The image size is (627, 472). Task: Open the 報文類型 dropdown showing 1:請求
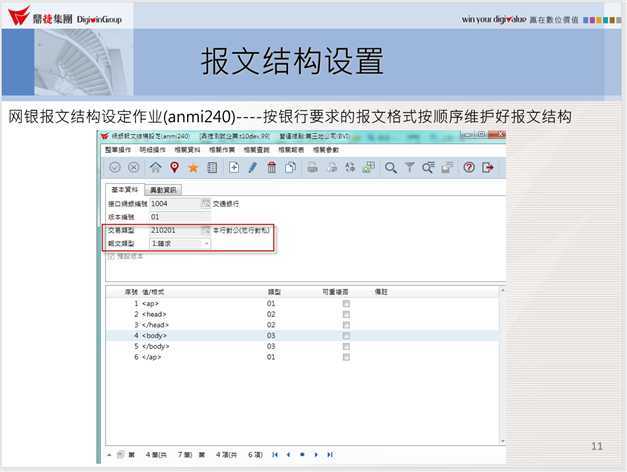(x=180, y=243)
